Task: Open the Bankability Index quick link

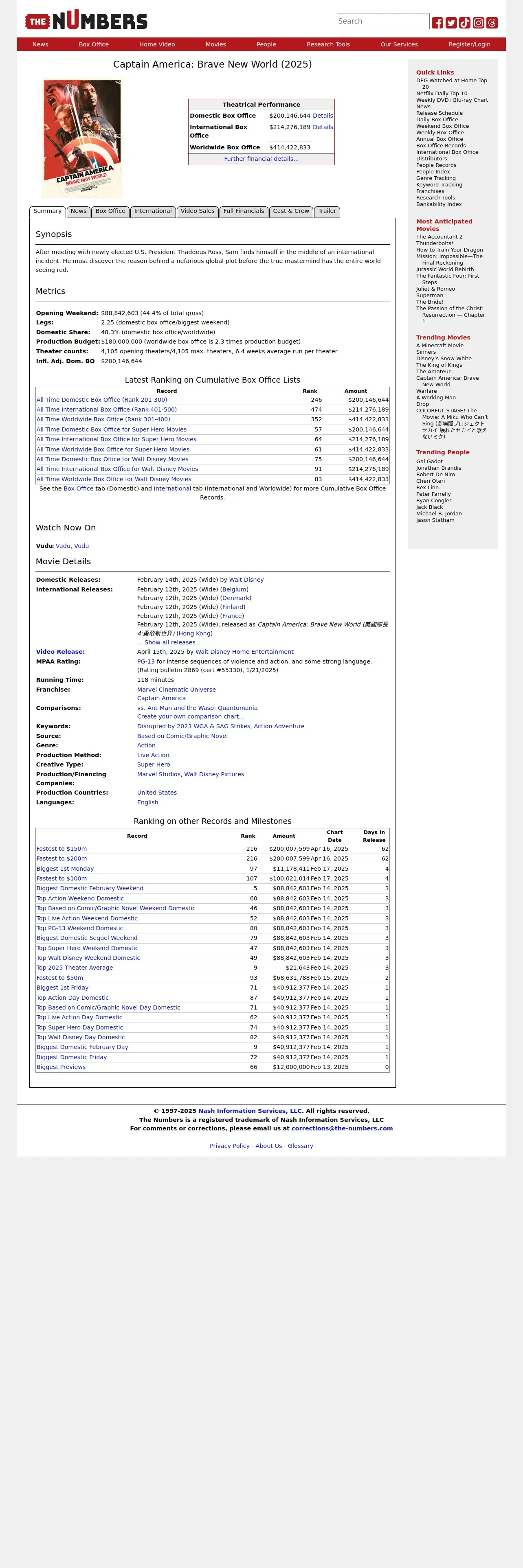Action: (438, 204)
